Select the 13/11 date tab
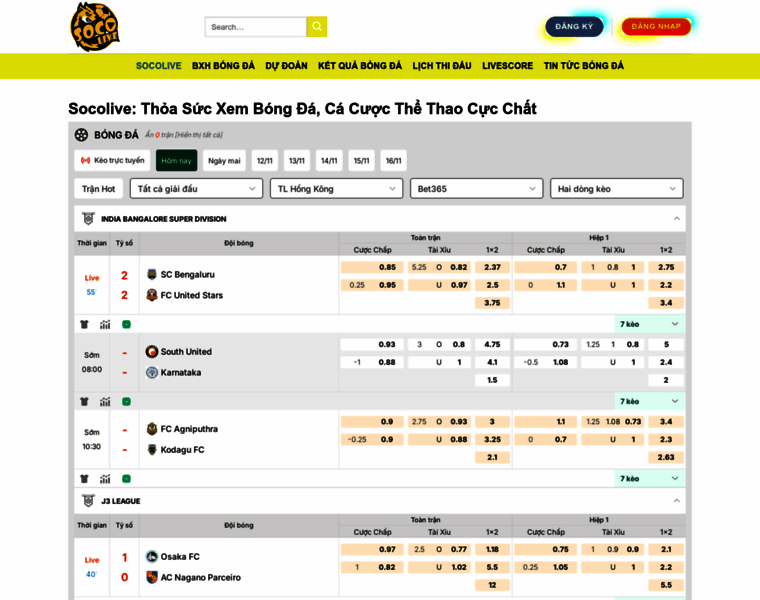The width and height of the screenshot is (760, 600). pyautogui.click(x=297, y=160)
